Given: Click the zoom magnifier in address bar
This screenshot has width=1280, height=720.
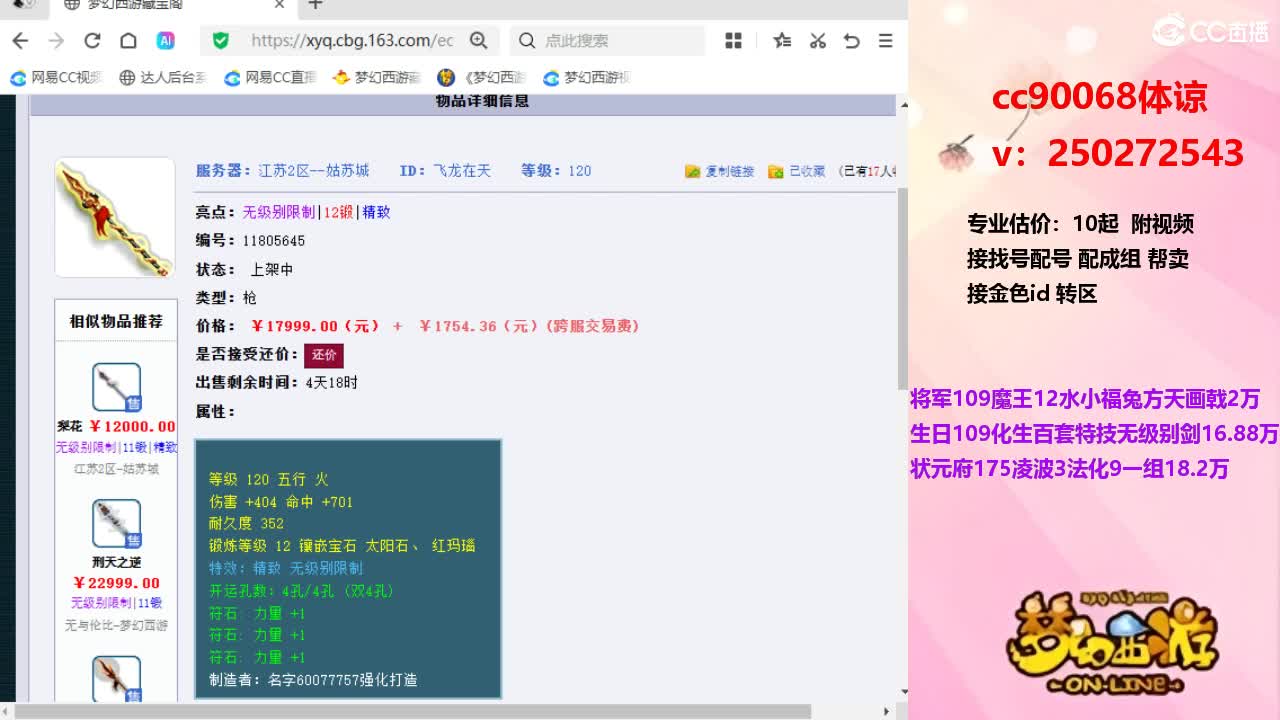Looking at the screenshot, I should tap(479, 41).
